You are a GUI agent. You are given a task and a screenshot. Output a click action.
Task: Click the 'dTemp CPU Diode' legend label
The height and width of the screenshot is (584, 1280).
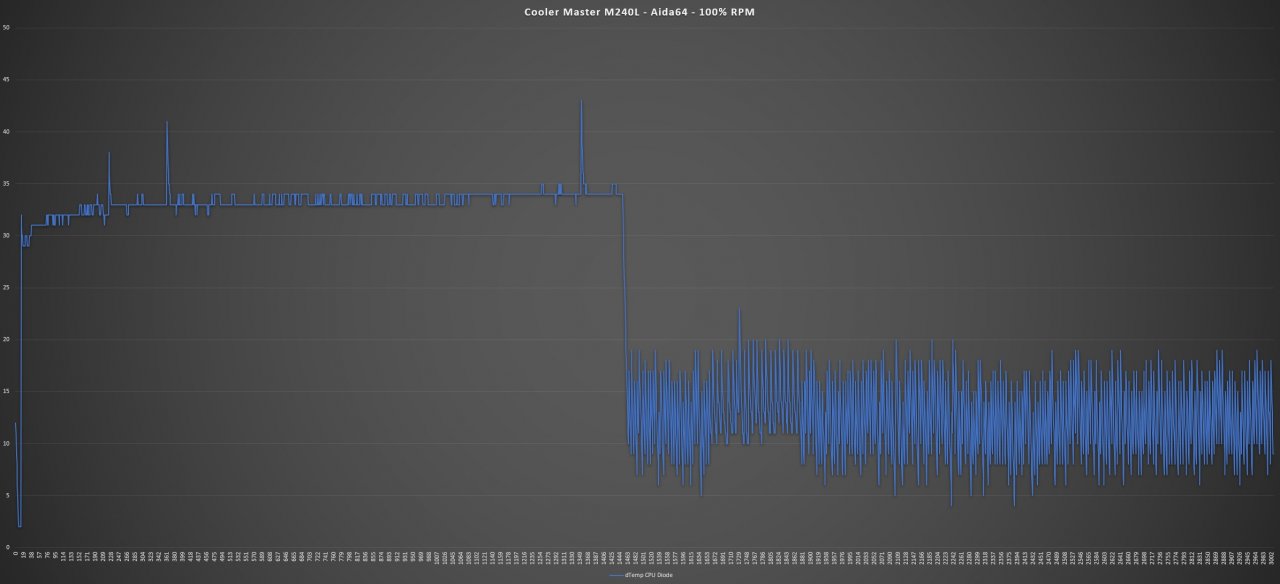(648, 577)
